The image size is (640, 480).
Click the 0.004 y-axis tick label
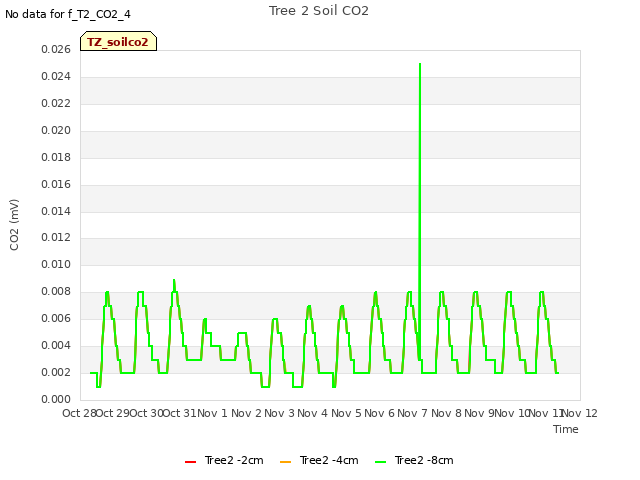click(56, 346)
